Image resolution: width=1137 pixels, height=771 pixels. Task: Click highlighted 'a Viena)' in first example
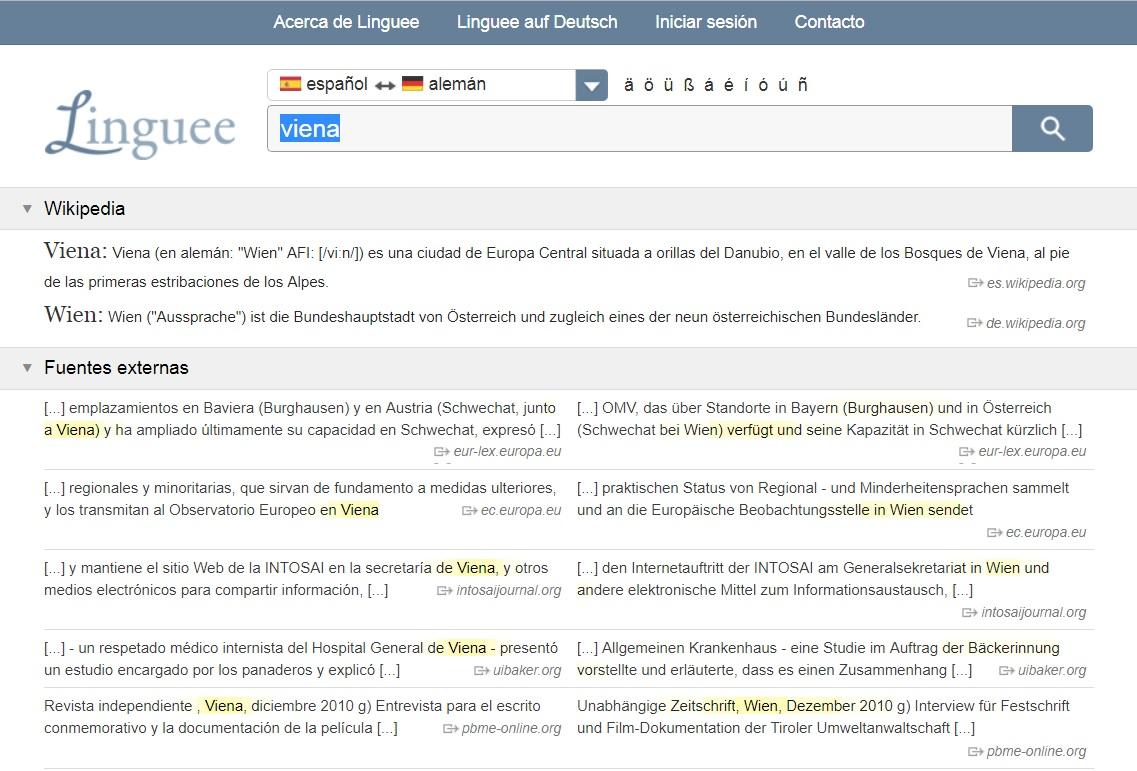72,430
